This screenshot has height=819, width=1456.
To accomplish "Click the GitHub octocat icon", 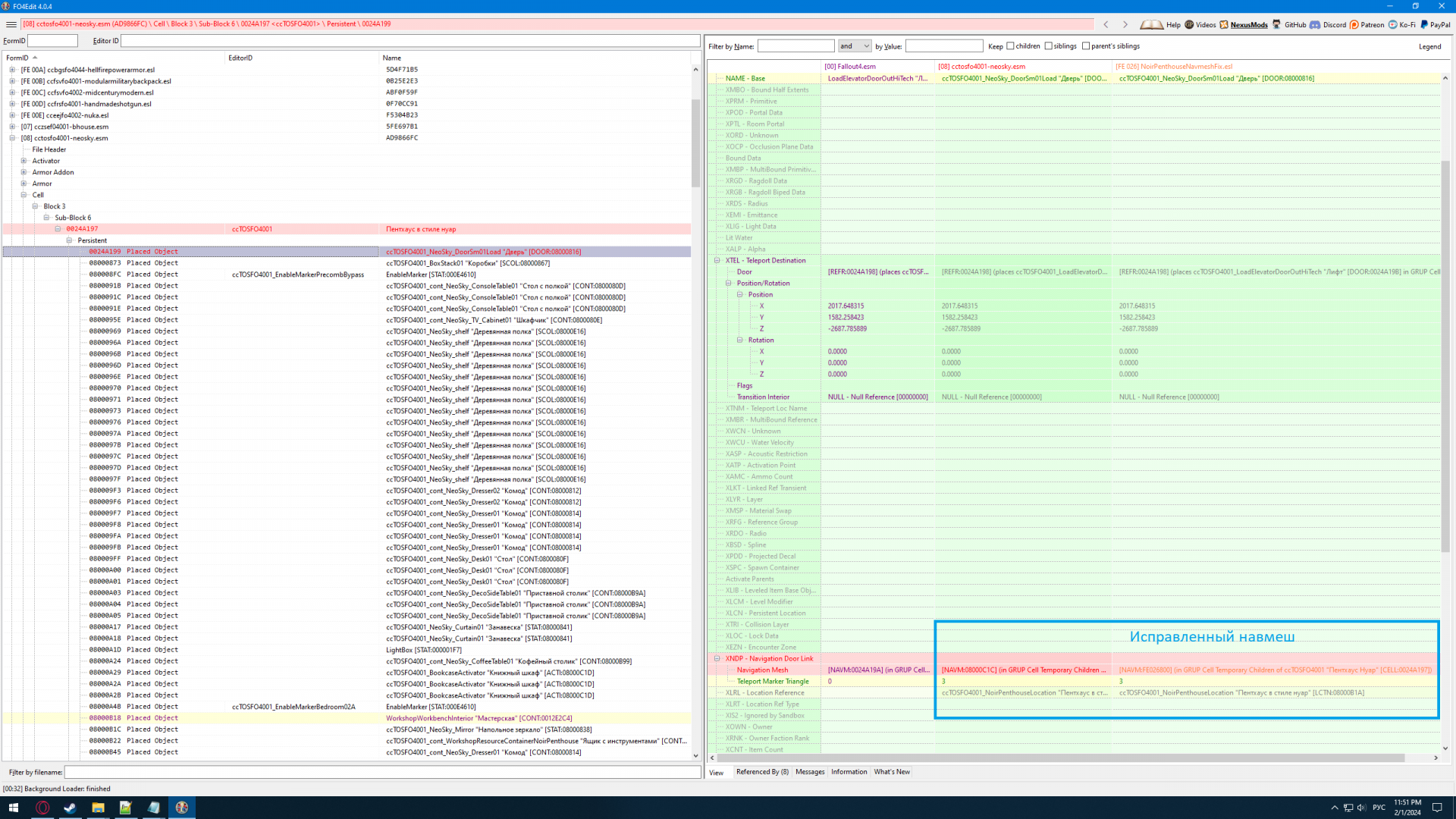I will point(1277,24).
